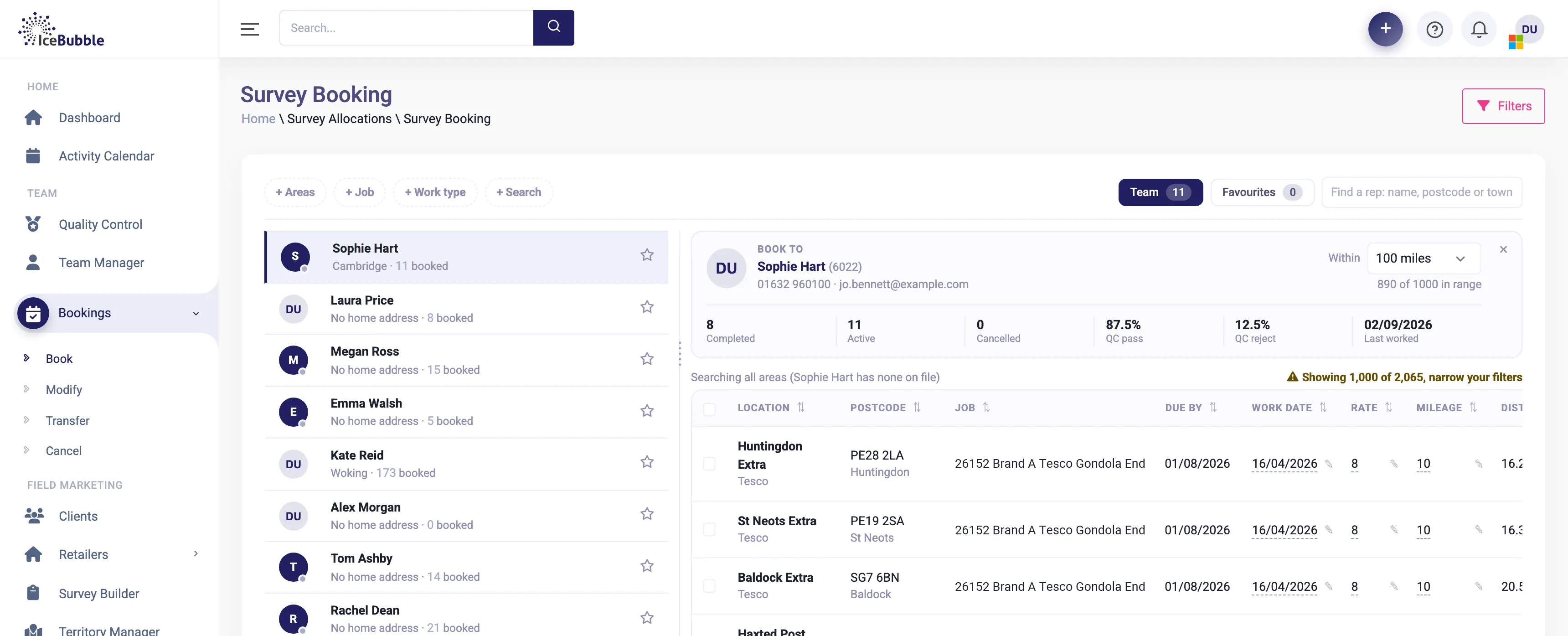This screenshot has height=636, width=1568.
Task: Open the DU user avatar menu
Action: [x=1528, y=29]
